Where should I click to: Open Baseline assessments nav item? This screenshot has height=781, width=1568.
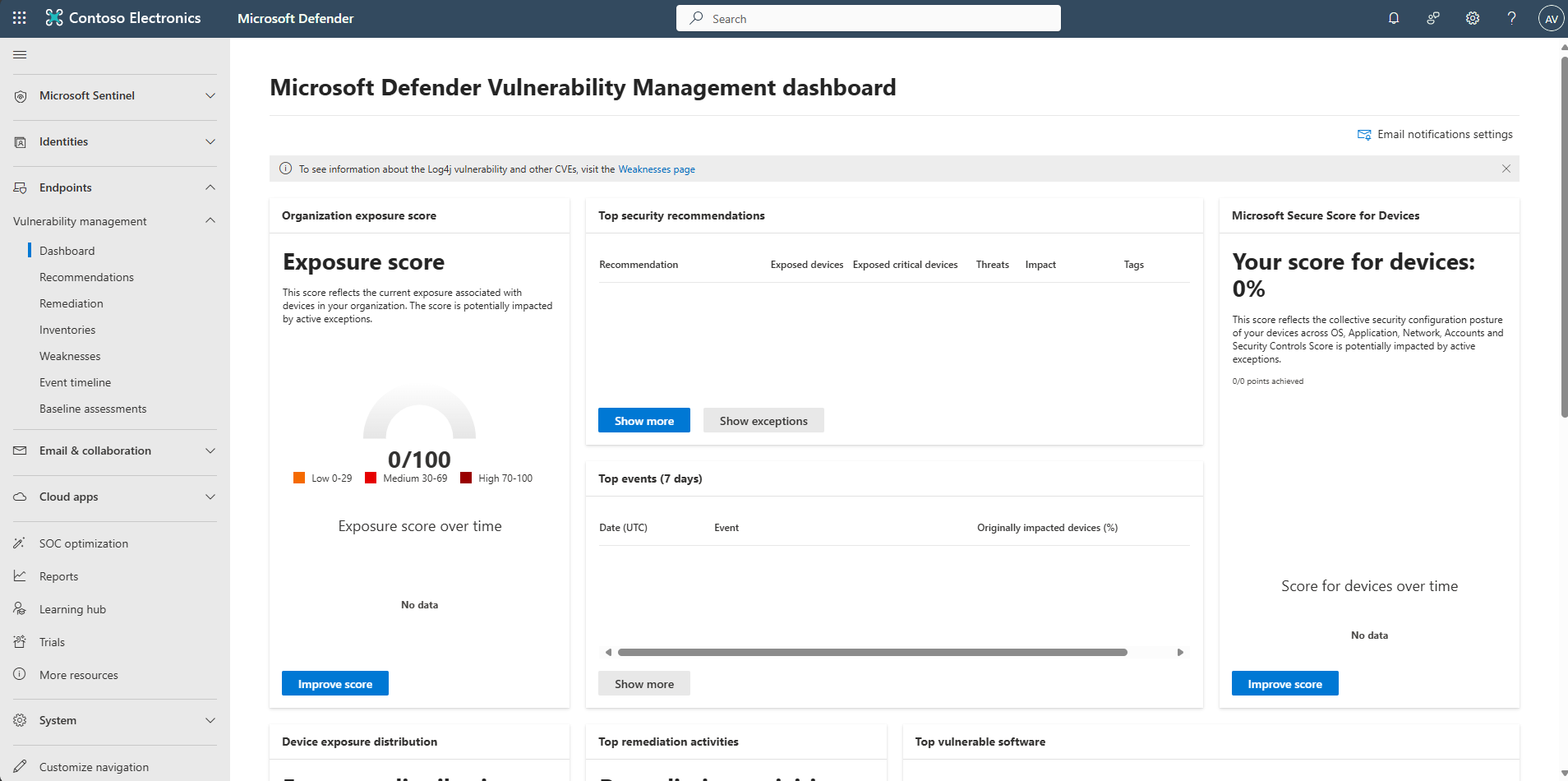93,409
